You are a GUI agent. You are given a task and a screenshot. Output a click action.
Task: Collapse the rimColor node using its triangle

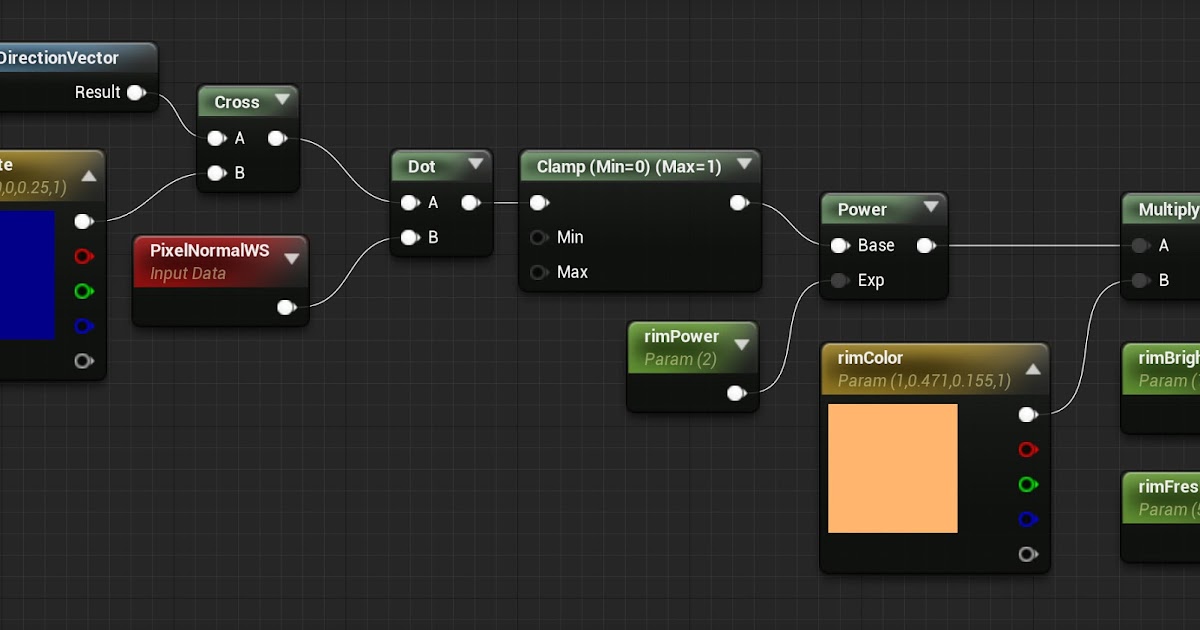(1033, 367)
